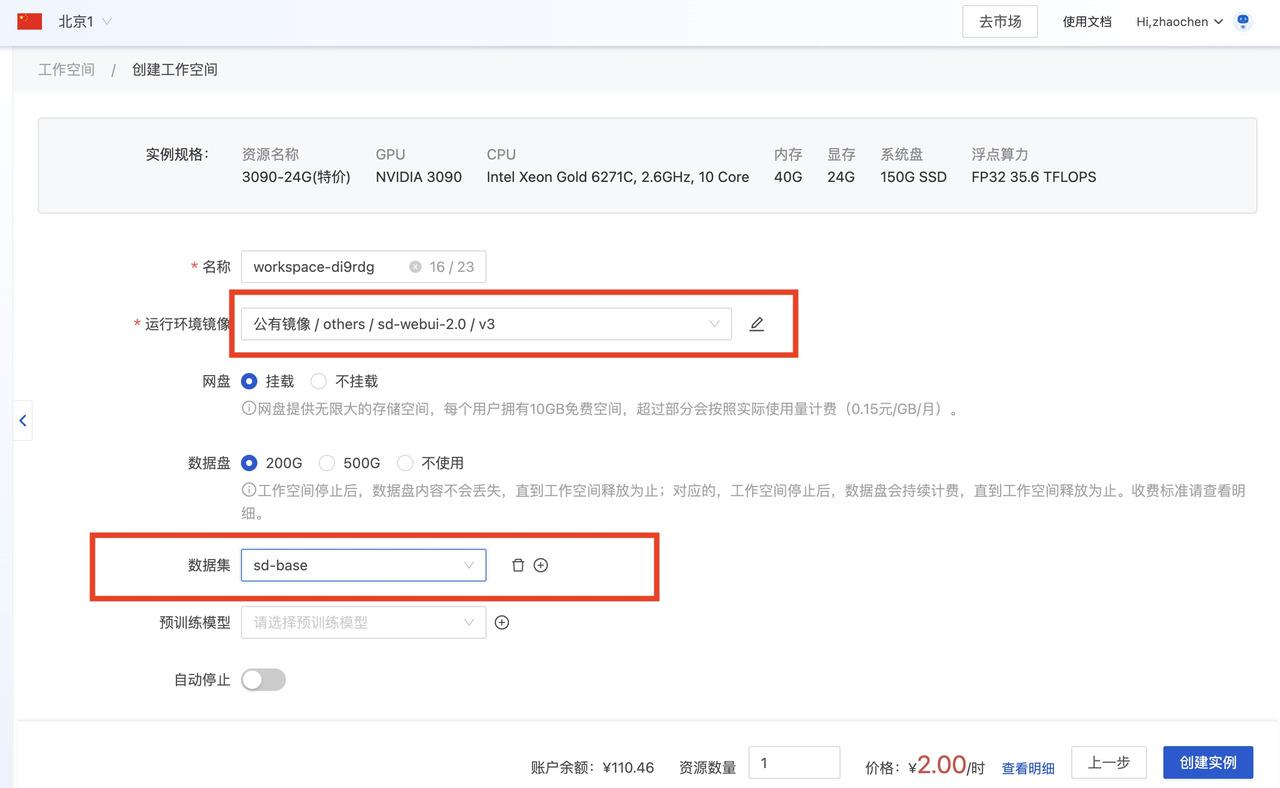Click the 创建工作空间 breadcrumb text
Image resolution: width=1280 pixels, height=788 pixels.
coord(175,69)
